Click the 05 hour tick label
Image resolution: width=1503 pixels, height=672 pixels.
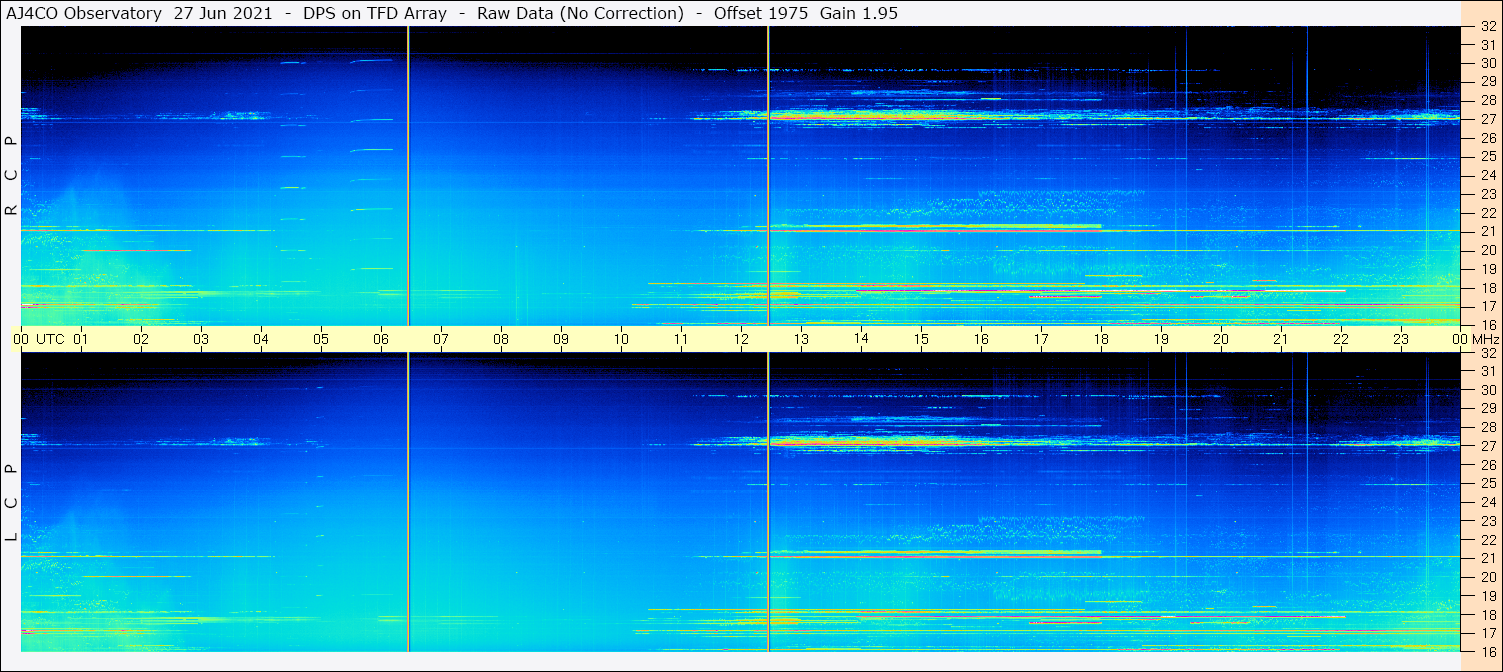[321, 339]
